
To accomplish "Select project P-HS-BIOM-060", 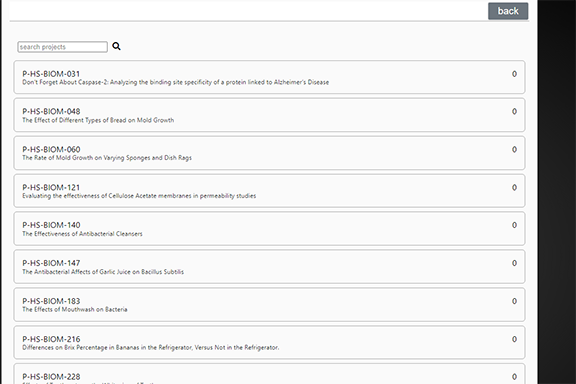I will pos(269,153).
